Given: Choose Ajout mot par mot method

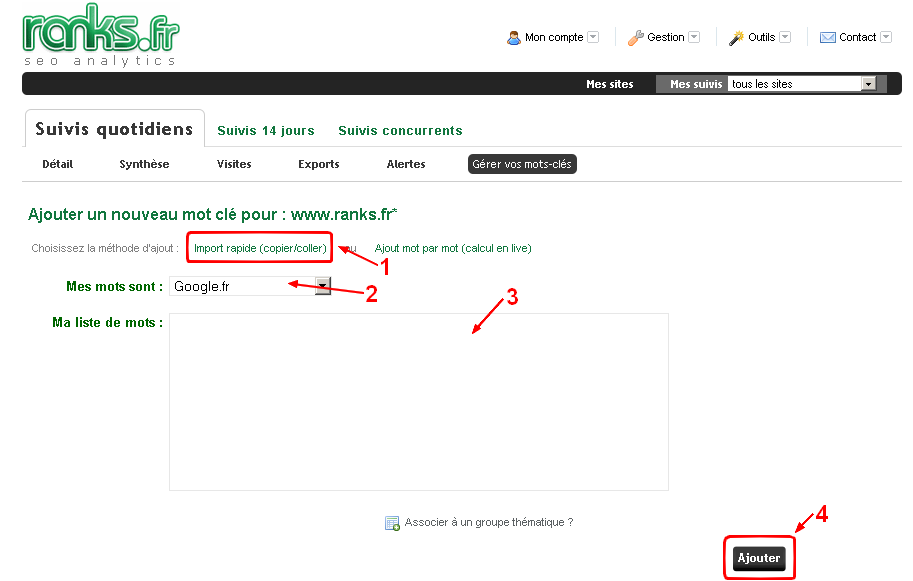Looking at the screenshot, I should pos(453,248).
